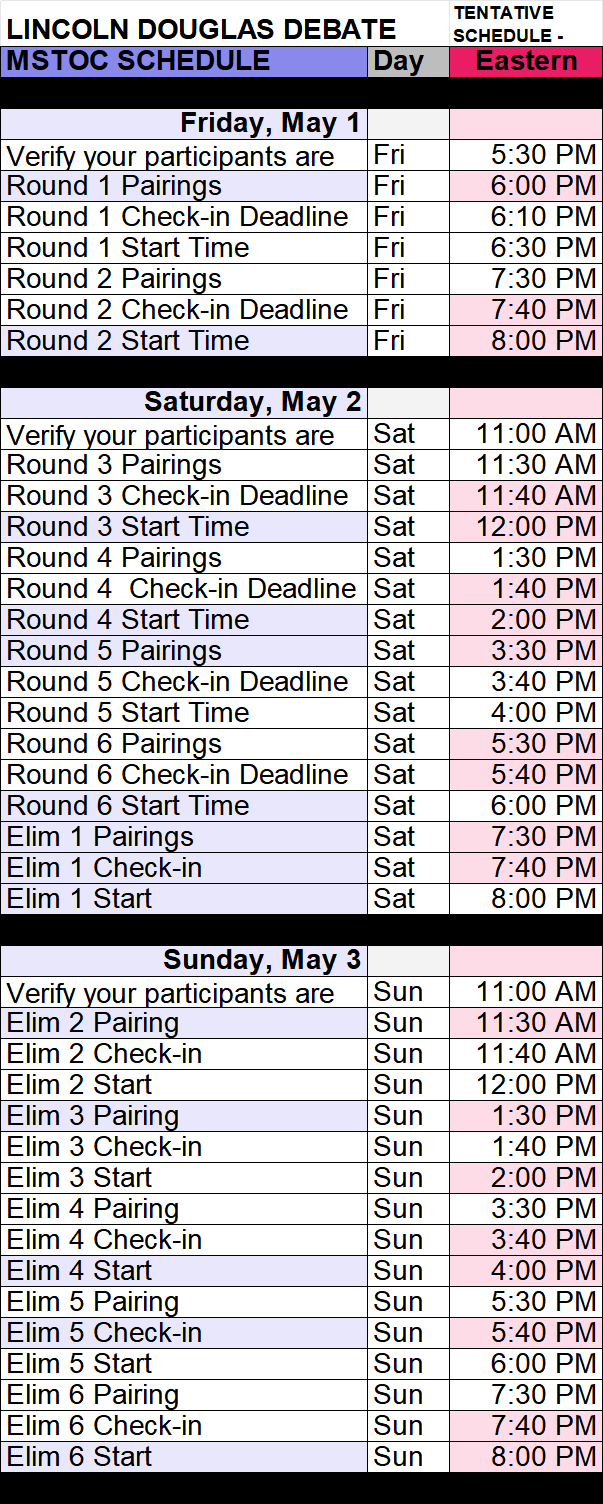Click the LINCOLN DOUGLAS DEBATE title cell
This screenshot has height=1504, width=603.
tap(200, 29)
